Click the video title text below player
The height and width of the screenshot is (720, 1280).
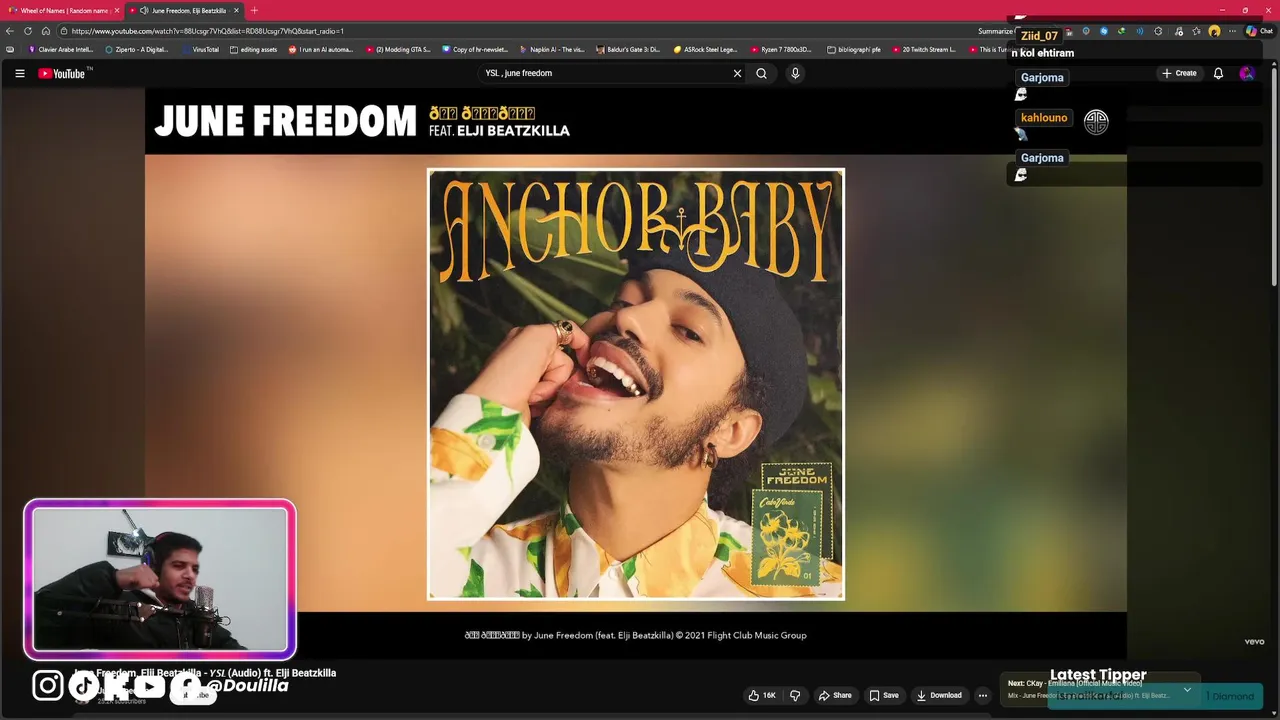205,673
